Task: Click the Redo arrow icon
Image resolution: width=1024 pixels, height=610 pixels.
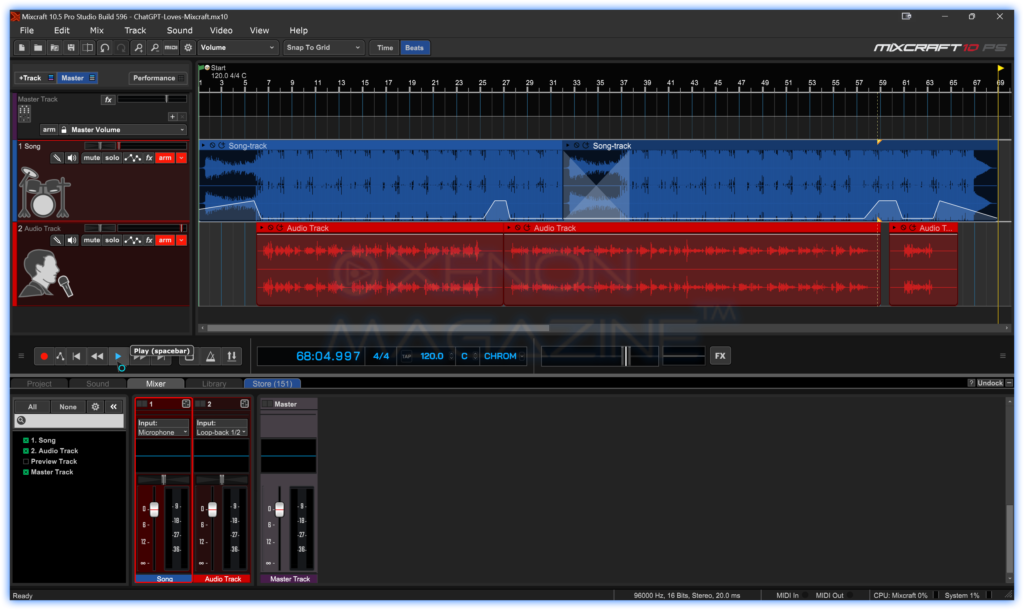Action: (121, 48)
